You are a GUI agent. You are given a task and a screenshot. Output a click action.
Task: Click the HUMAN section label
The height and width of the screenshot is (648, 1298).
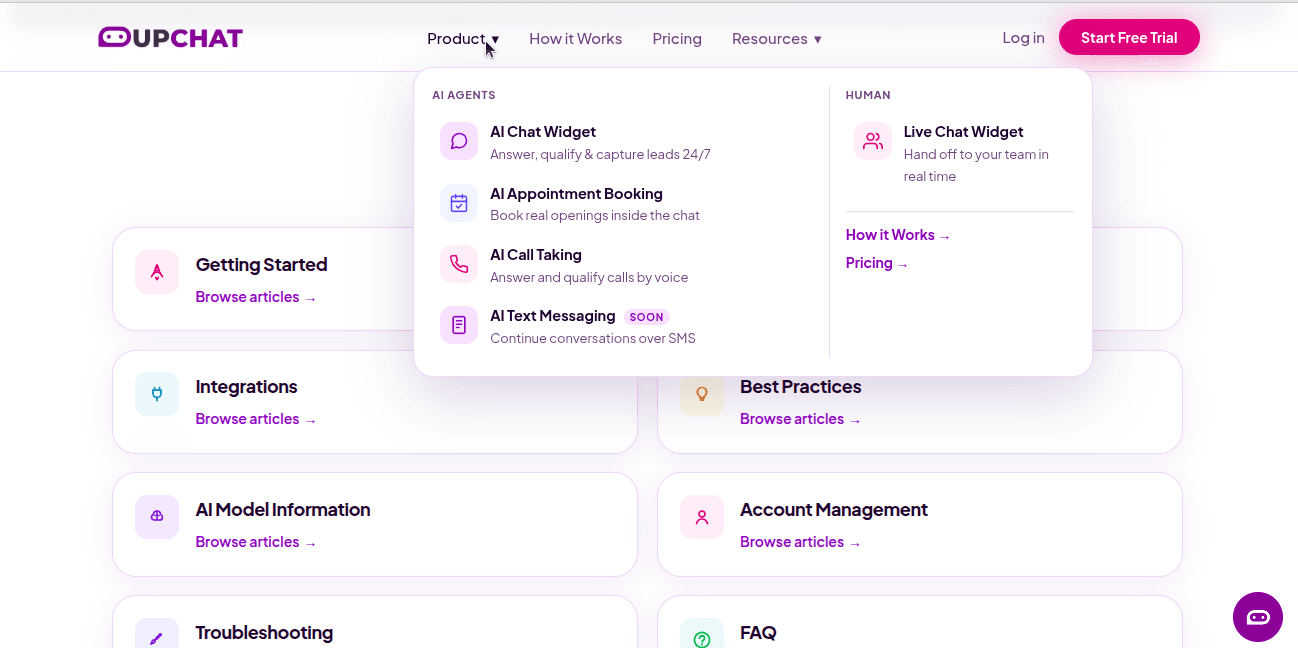(x=868, y=95)
